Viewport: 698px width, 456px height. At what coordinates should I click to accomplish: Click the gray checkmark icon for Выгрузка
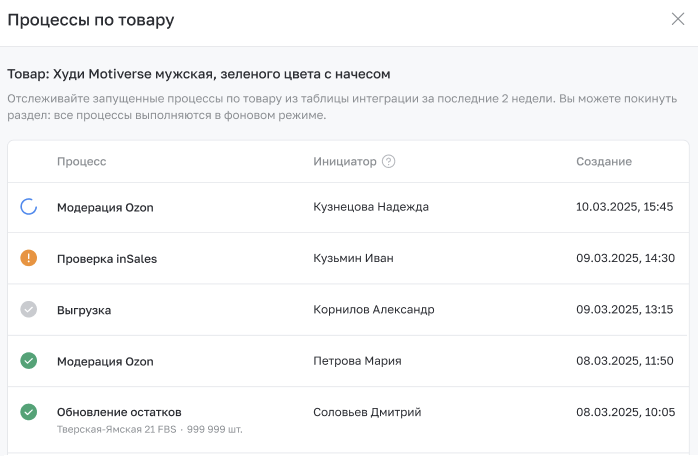coord(29,310)
